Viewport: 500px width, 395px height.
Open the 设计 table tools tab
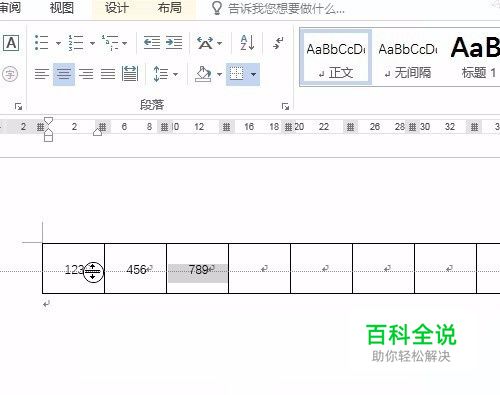[x=117, y=8]
